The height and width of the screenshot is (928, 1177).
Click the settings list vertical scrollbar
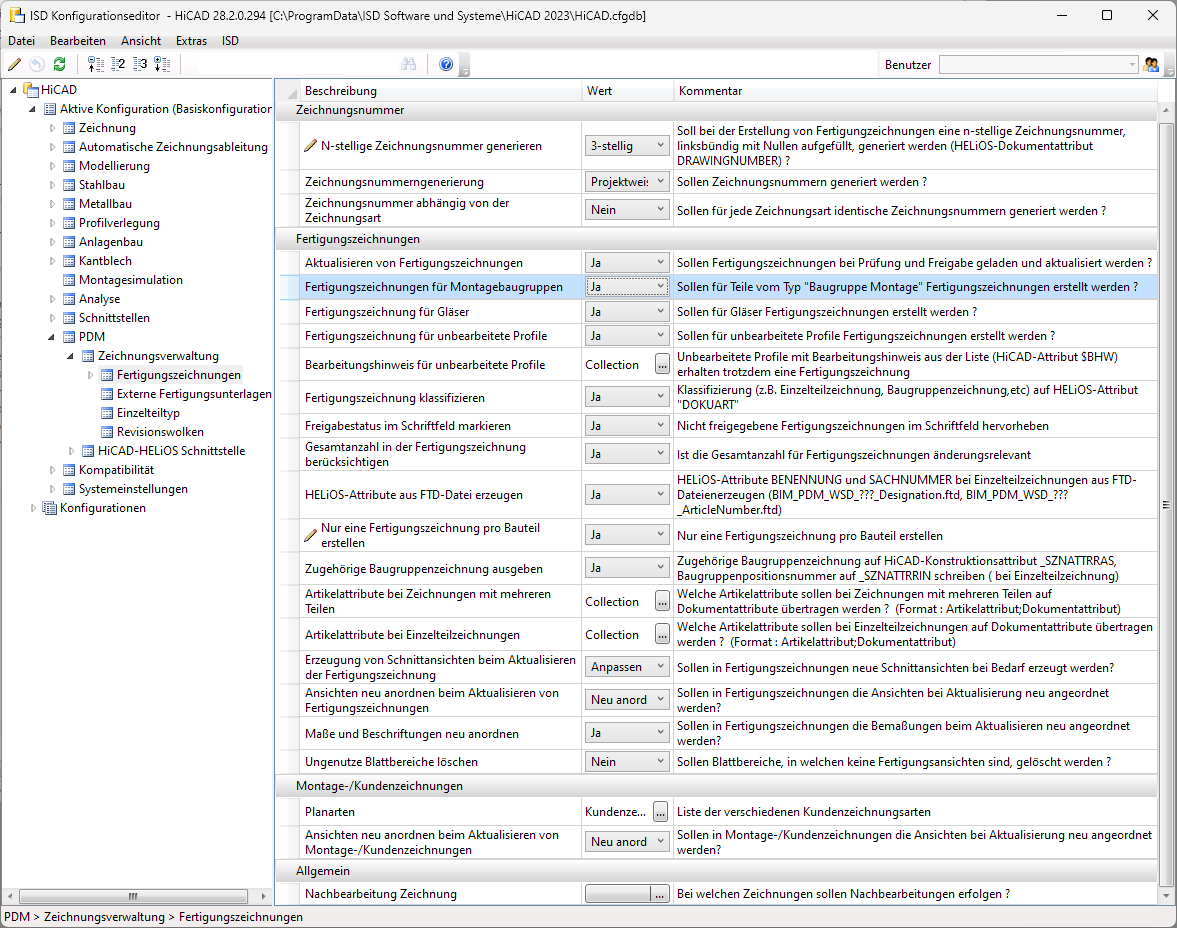coord(1166,505)
